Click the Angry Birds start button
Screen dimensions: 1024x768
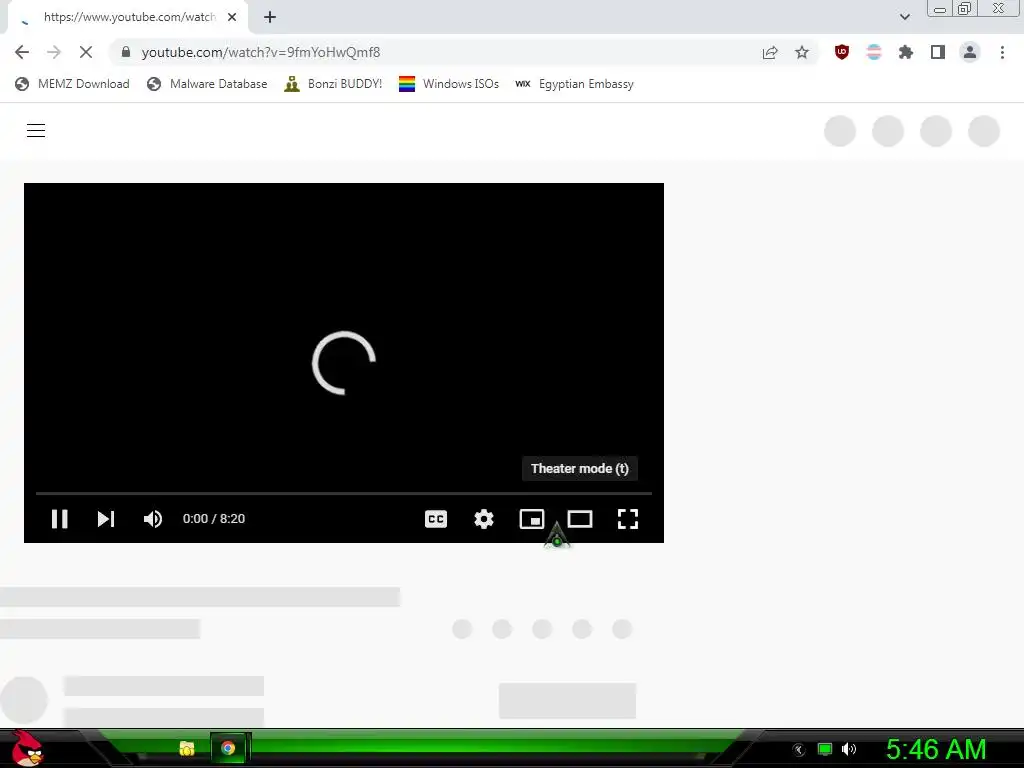pos(26,748)
